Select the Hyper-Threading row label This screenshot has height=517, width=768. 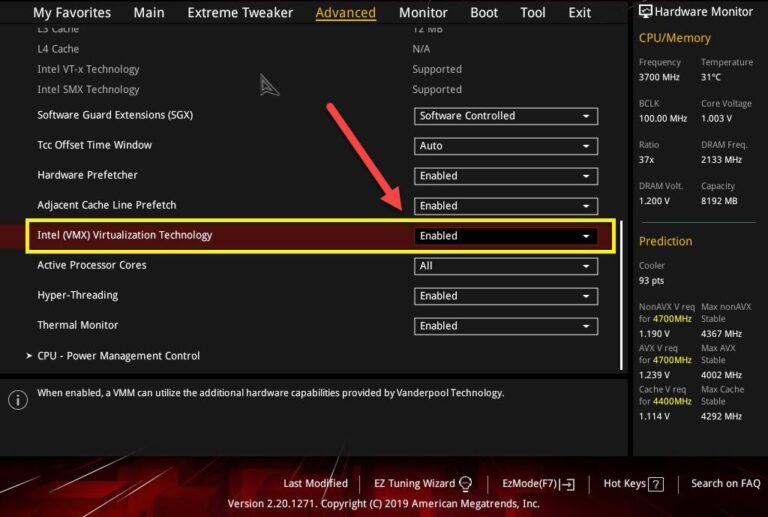point(77,296)
